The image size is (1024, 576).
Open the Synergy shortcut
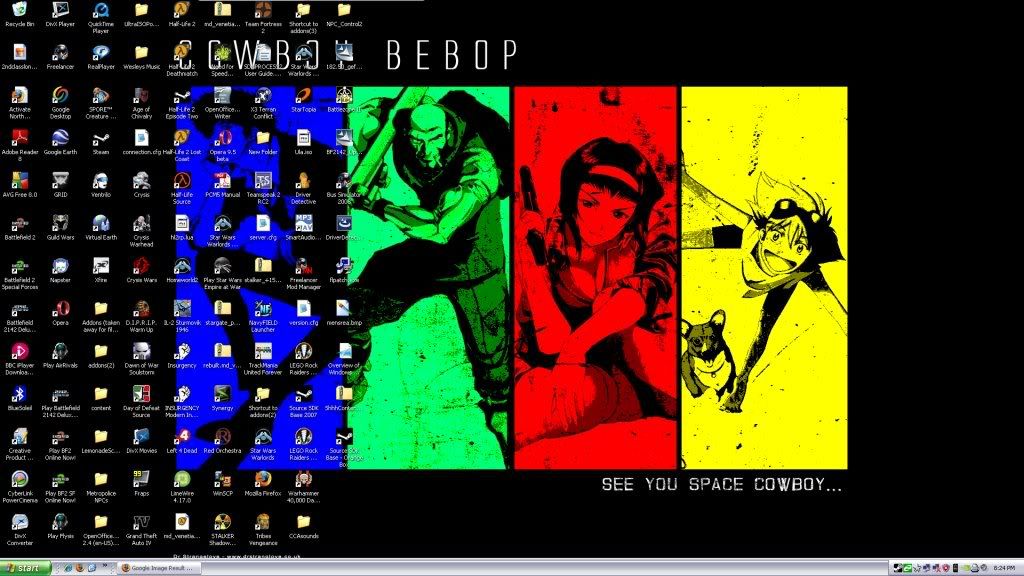(x=223, y=398)
